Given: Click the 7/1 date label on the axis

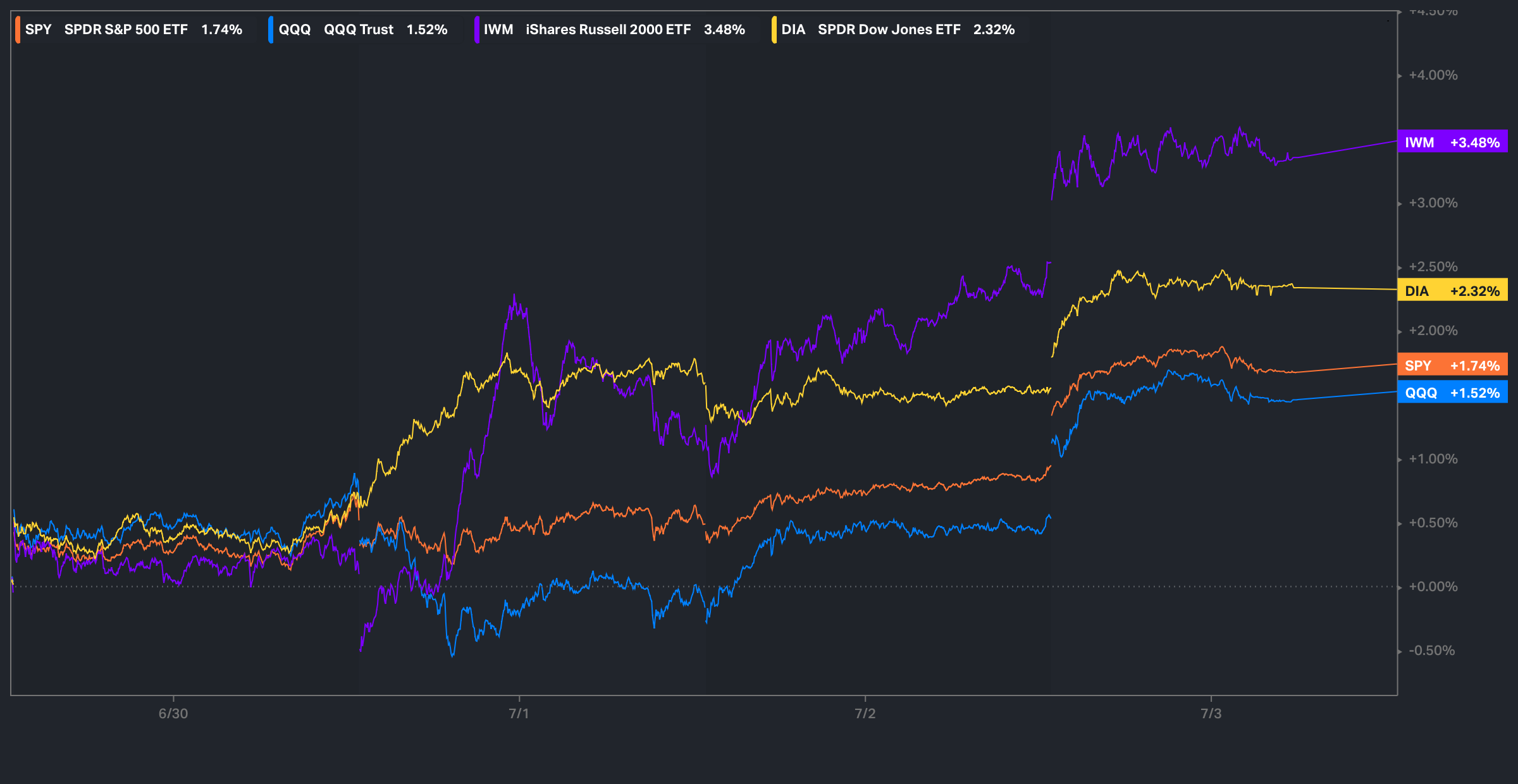Looking at the screenshot, I should [519, 714].
